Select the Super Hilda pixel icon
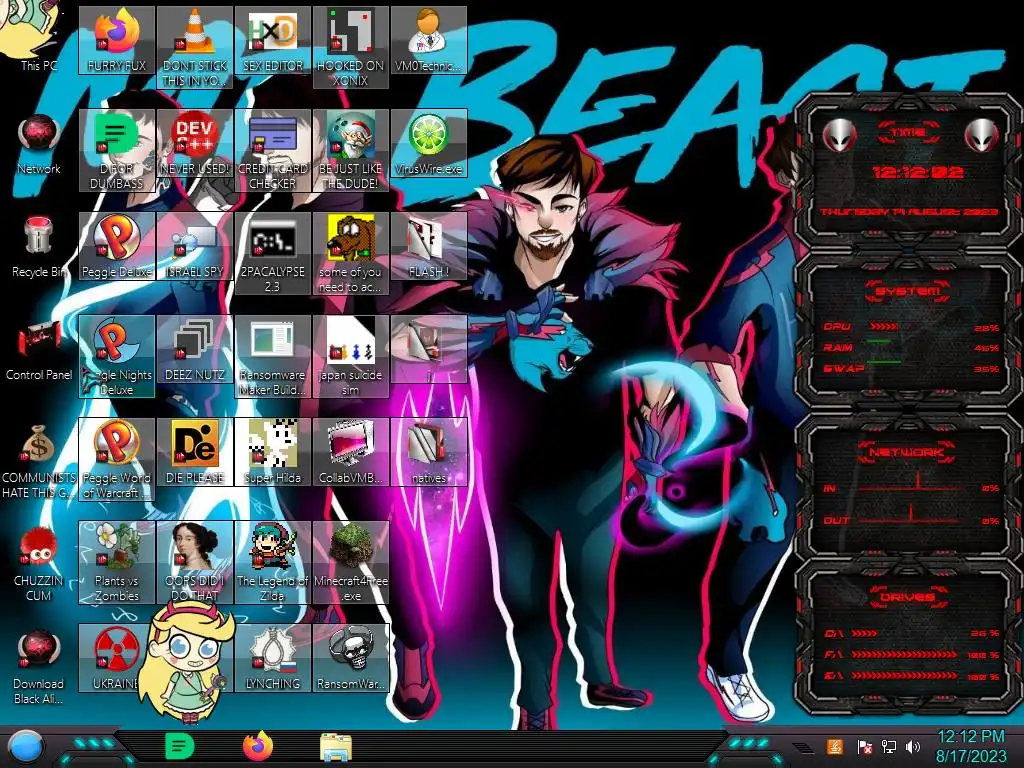Image resolution: width=1024 pixels, height=768 pixels. (272, 453)
